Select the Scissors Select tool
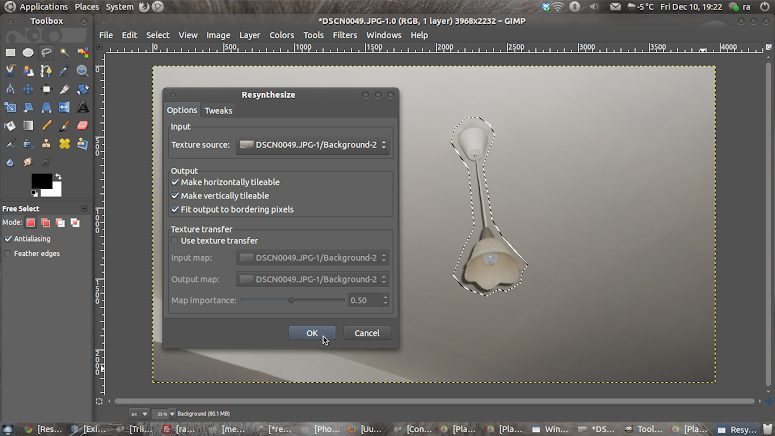The image size is (775, 436). point(10,71)
